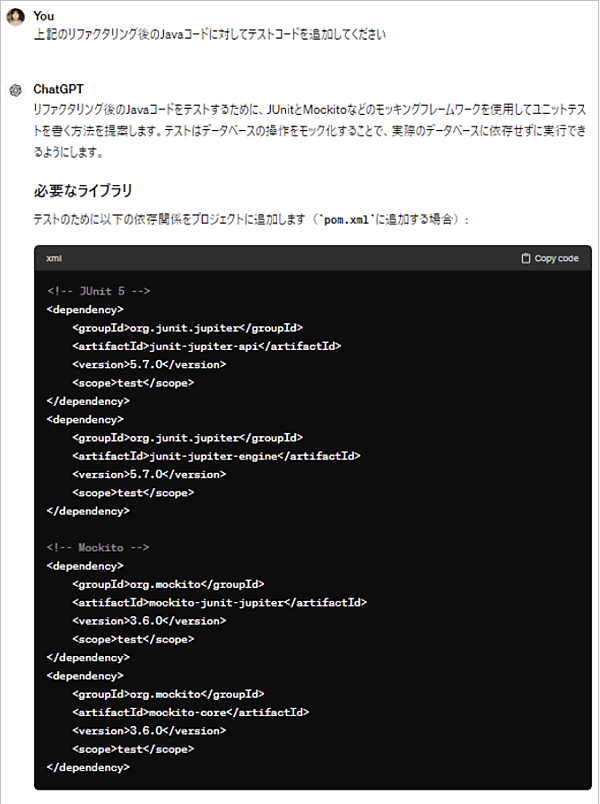This screenshot has height=804, width=600.
Task: Click the last closing dependency tag
Action: [x=88, y=767]
